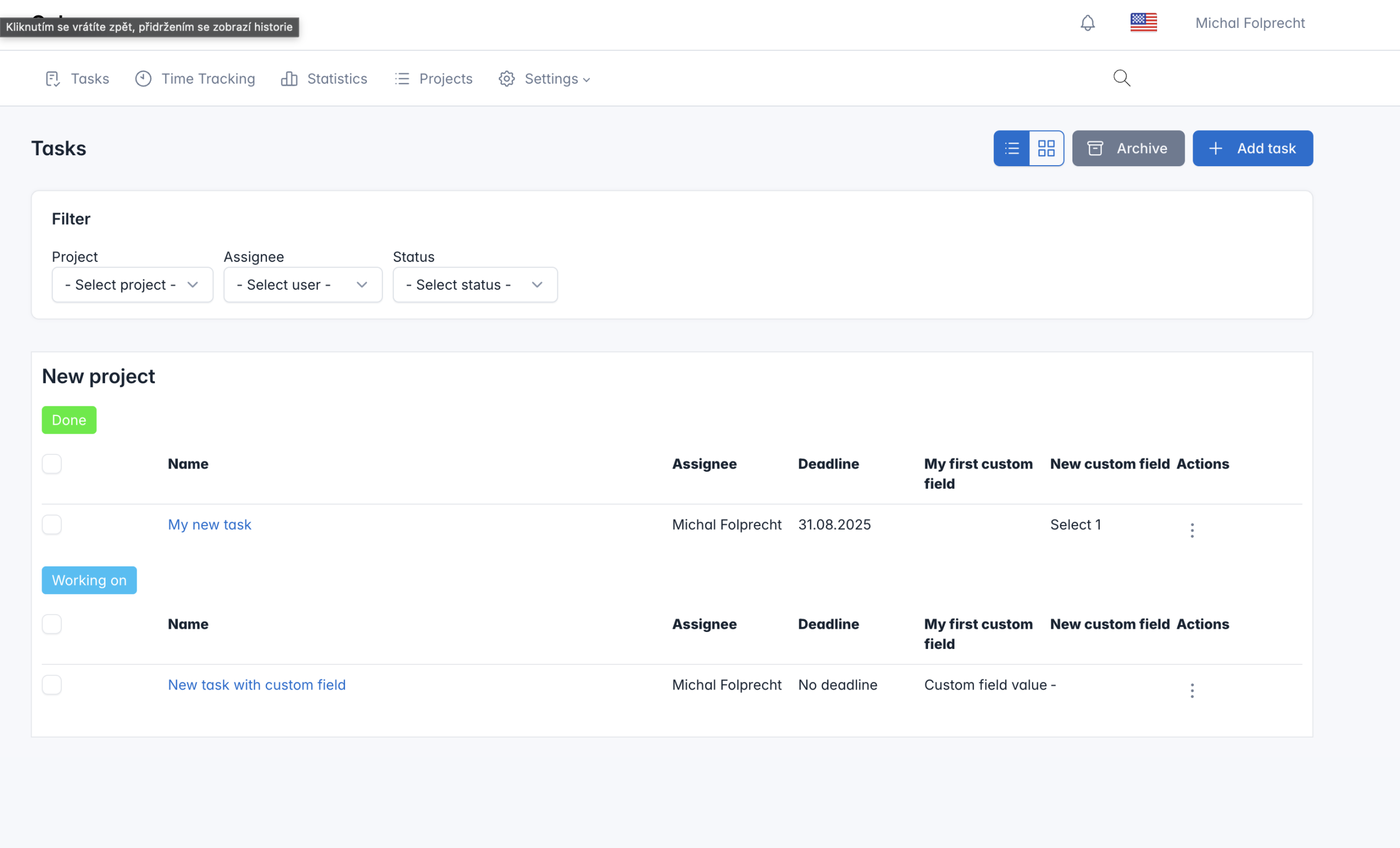
Task: Click the Statistics bar chart icon
Action: click(289, 78)
